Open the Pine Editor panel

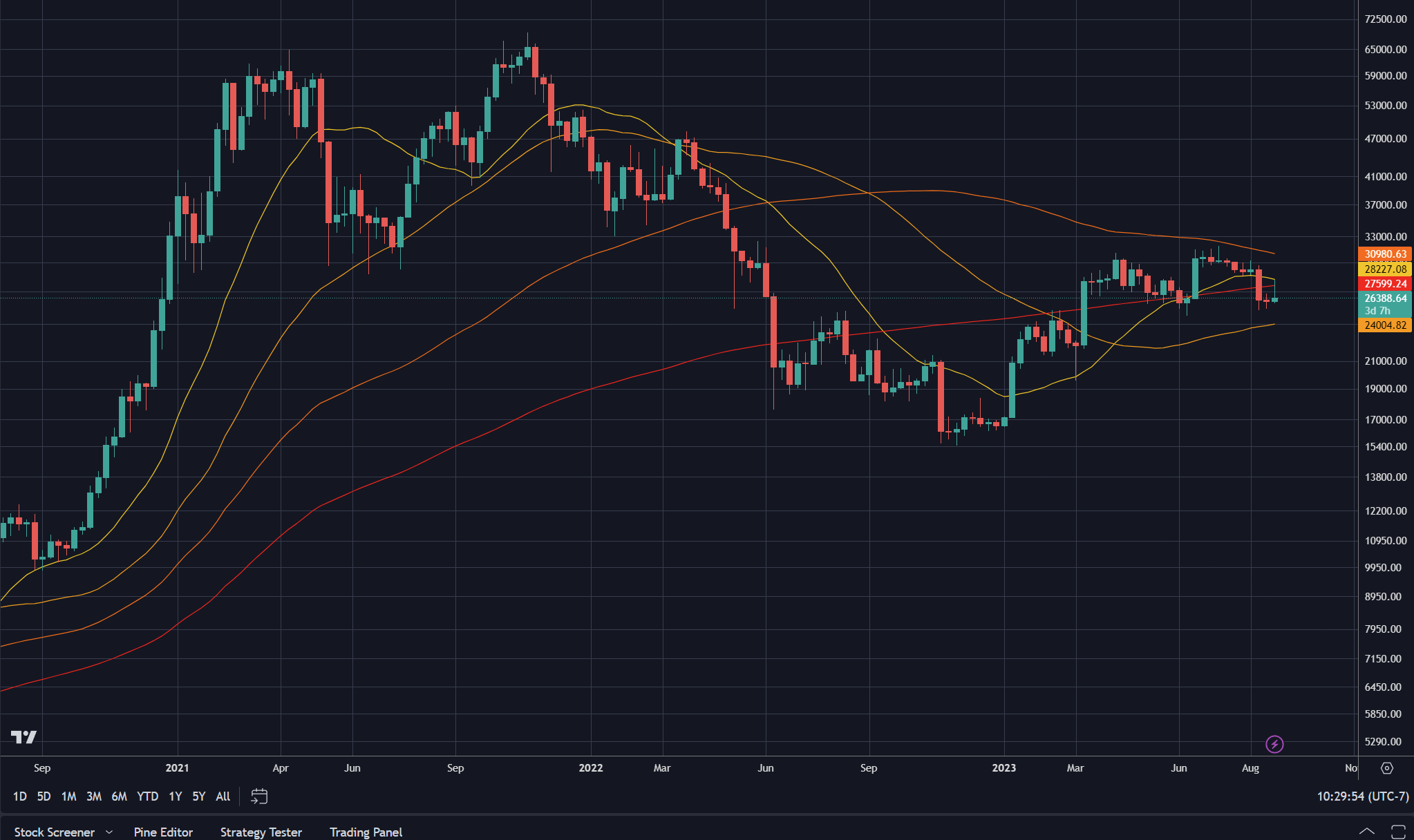click(x=163, y=832)
